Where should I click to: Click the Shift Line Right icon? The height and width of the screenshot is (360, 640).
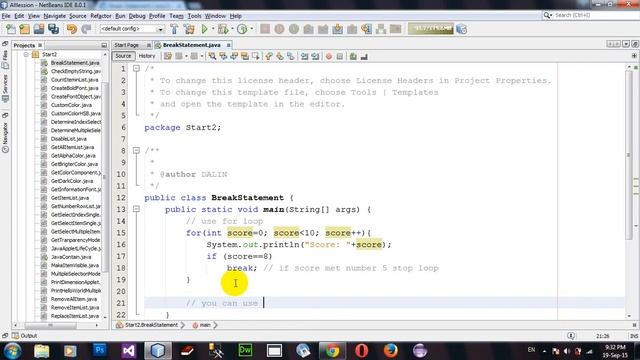click(315, 56)
